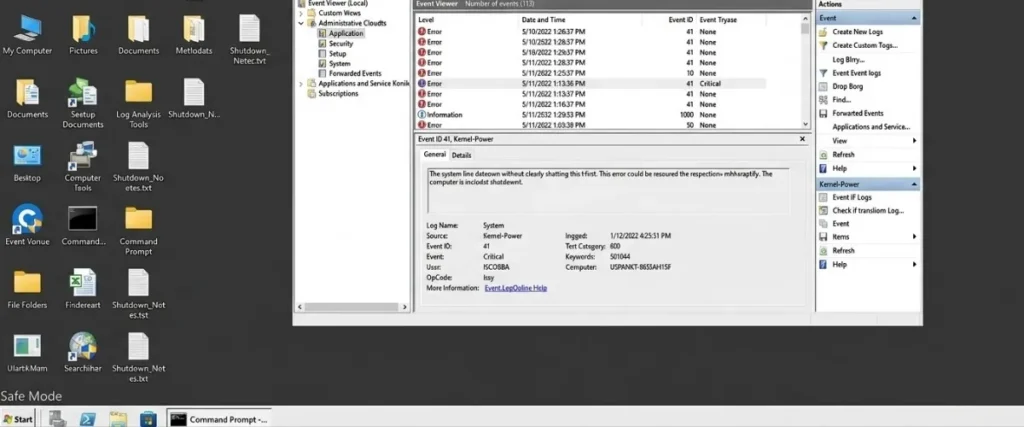Open the file explorer taskbar icon
This screenshot has width=1024, height=427.
pyautogui.click(x=118, y=419)
